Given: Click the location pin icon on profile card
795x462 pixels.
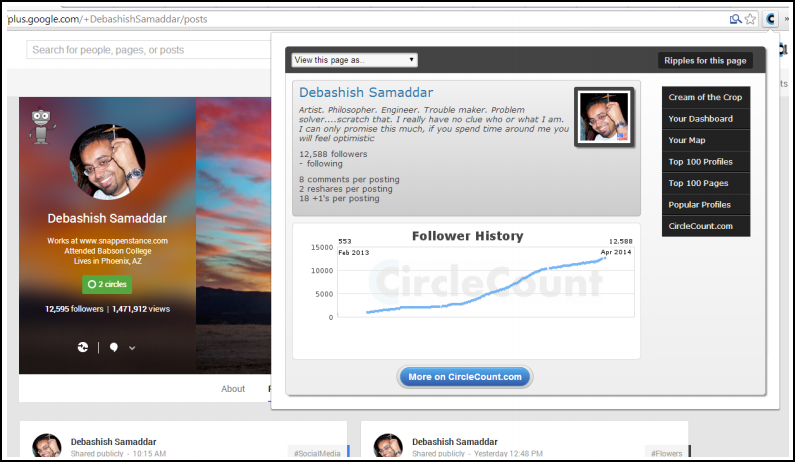Looking at the screenshot, I should pos(114,347).
